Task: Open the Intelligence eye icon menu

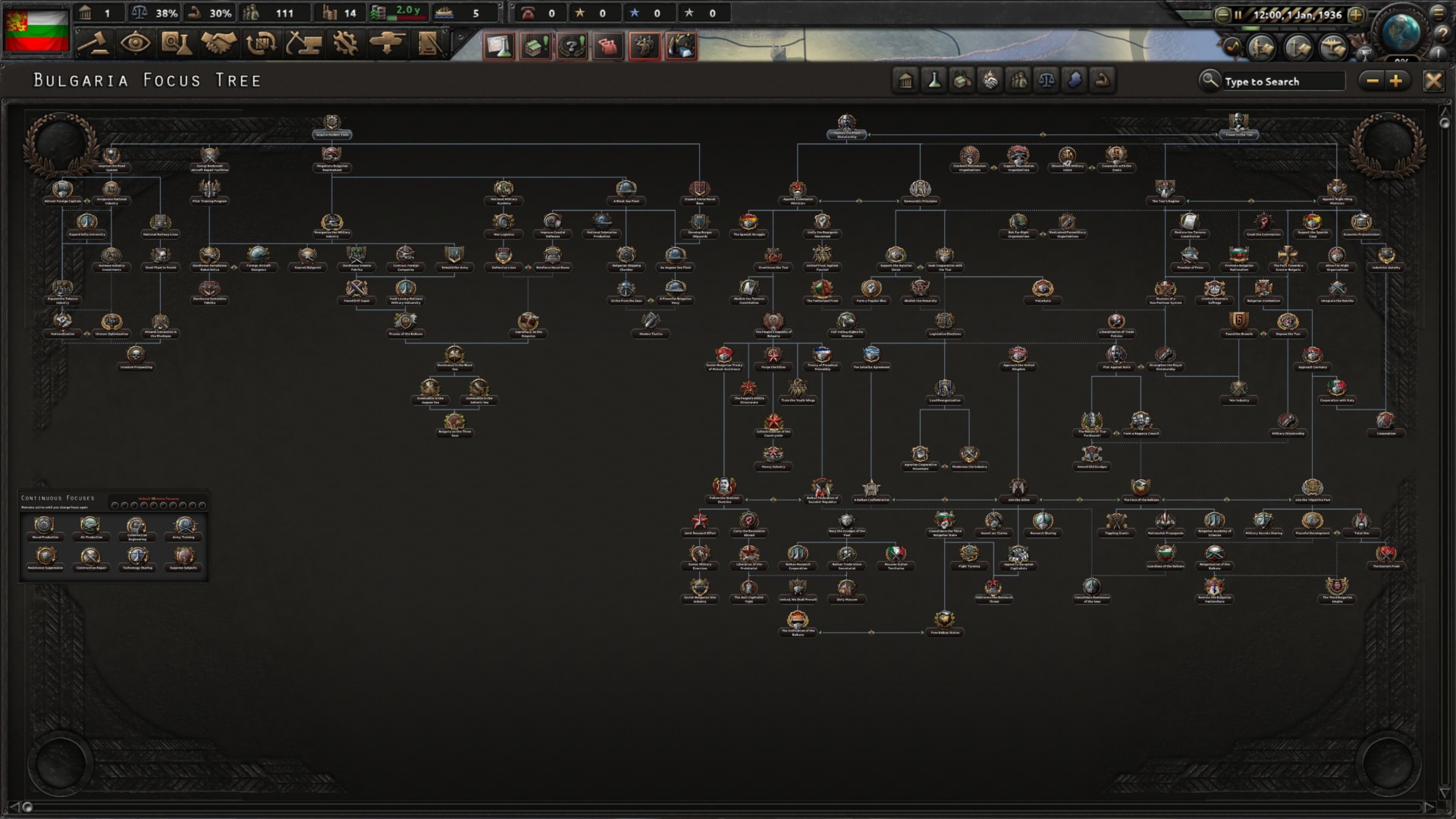Action: point(135,43)
